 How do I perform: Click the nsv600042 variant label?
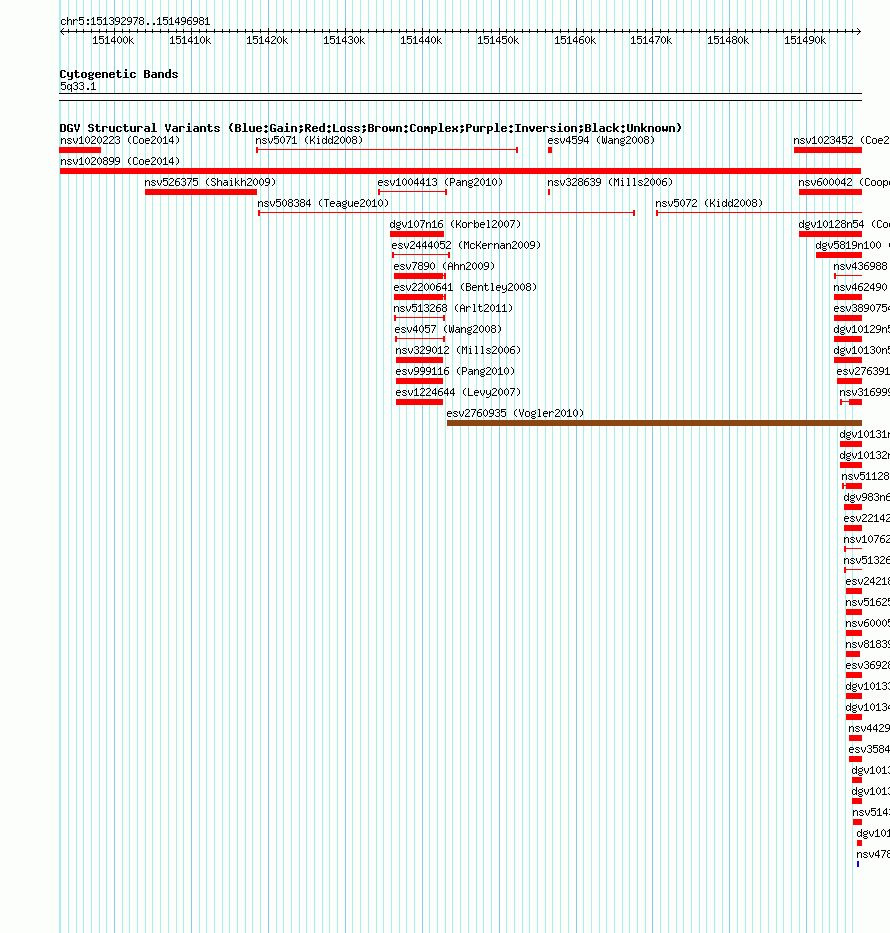pos(844,182)
